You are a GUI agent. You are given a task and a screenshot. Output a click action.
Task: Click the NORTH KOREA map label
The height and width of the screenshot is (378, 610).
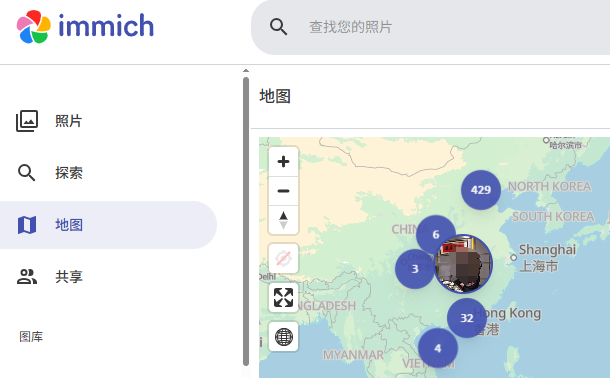coord(549,187)
